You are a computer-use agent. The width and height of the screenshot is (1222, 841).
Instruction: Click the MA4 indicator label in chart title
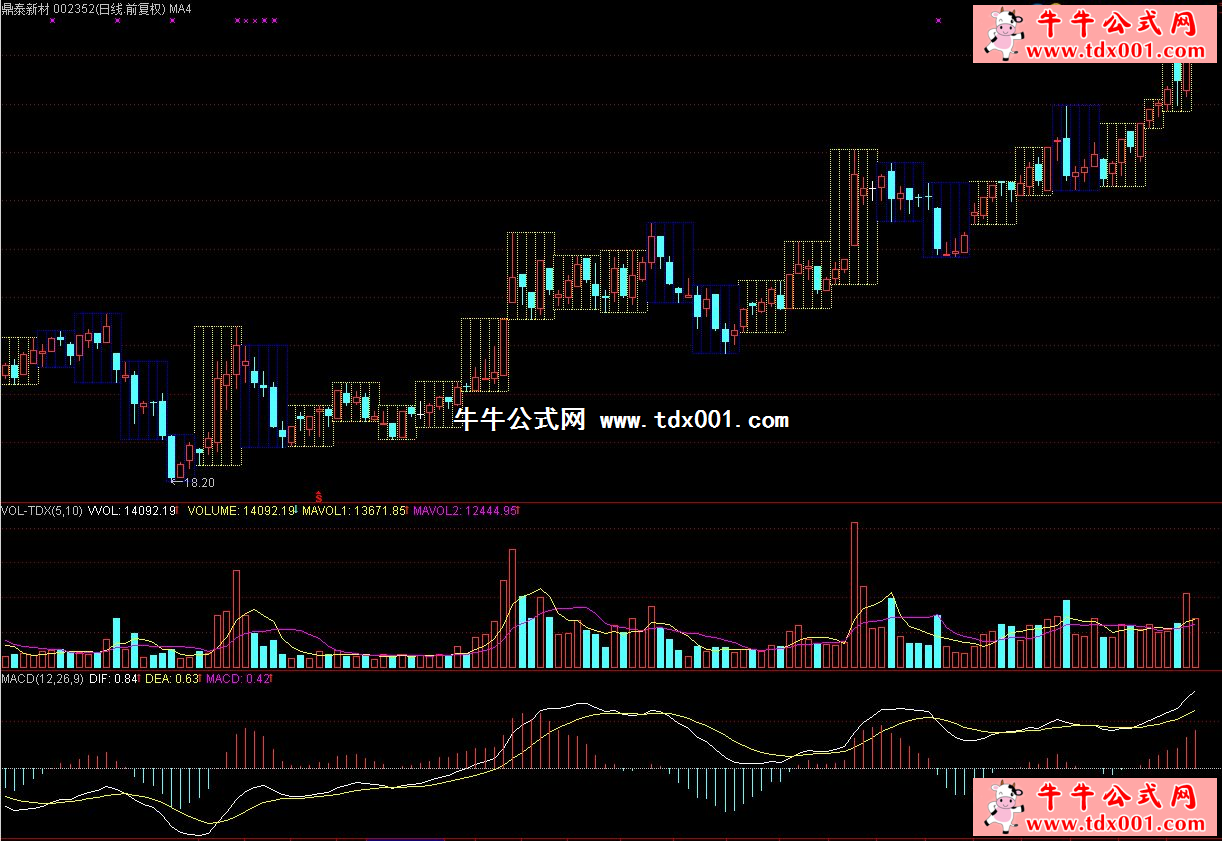point(181,8)
